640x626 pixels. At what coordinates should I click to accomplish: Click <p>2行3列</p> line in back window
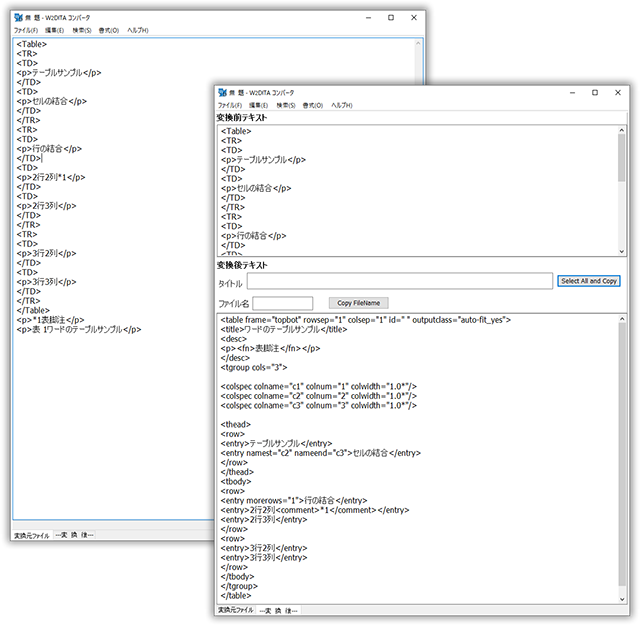[46, 206]
